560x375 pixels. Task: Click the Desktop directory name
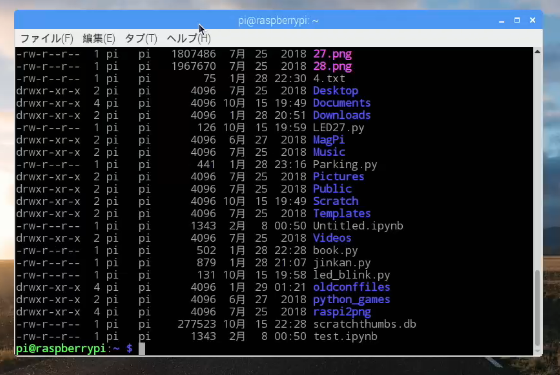pyautogui.click(x=336, y=91)
